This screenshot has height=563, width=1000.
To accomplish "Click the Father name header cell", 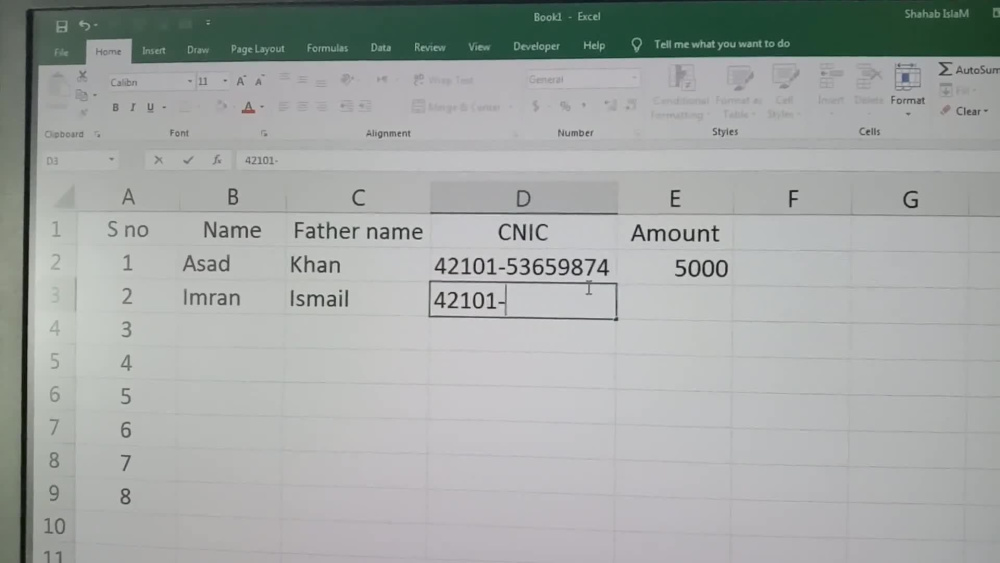I will (x=358, y=231).
